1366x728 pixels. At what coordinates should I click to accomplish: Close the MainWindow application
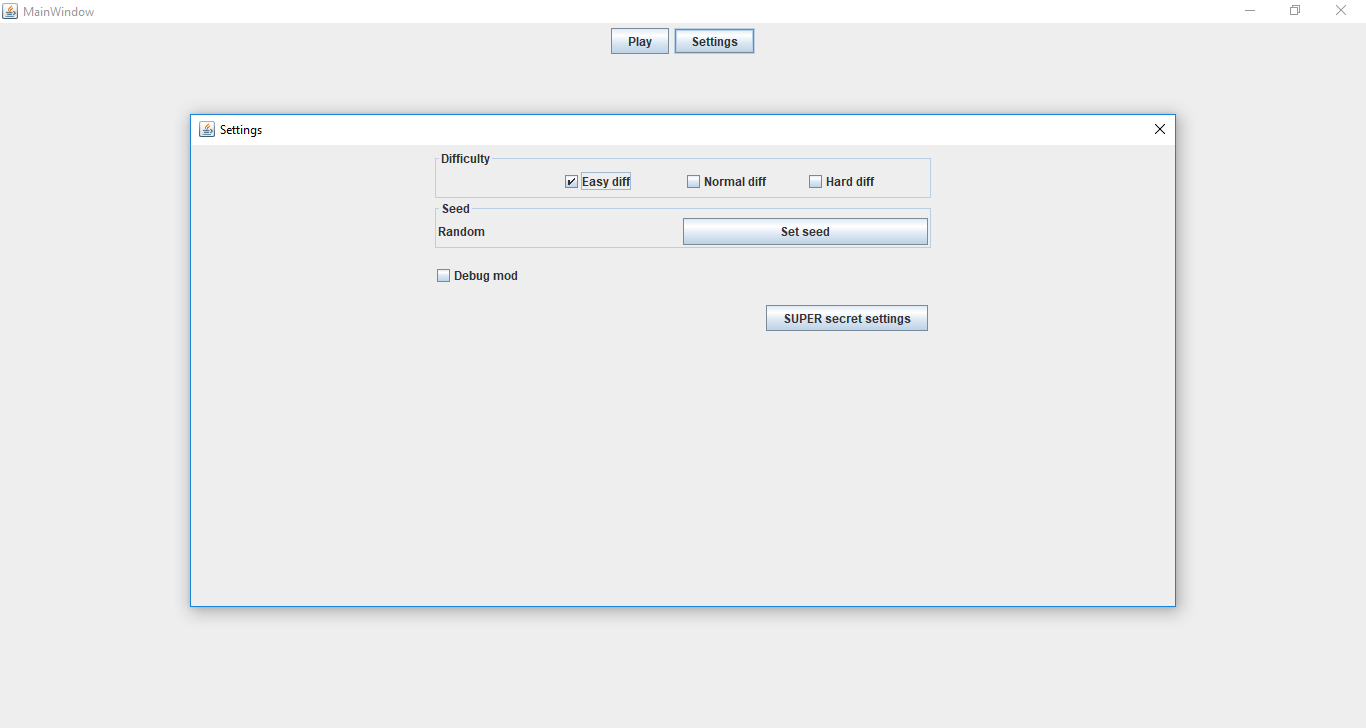coord(1341,11)
